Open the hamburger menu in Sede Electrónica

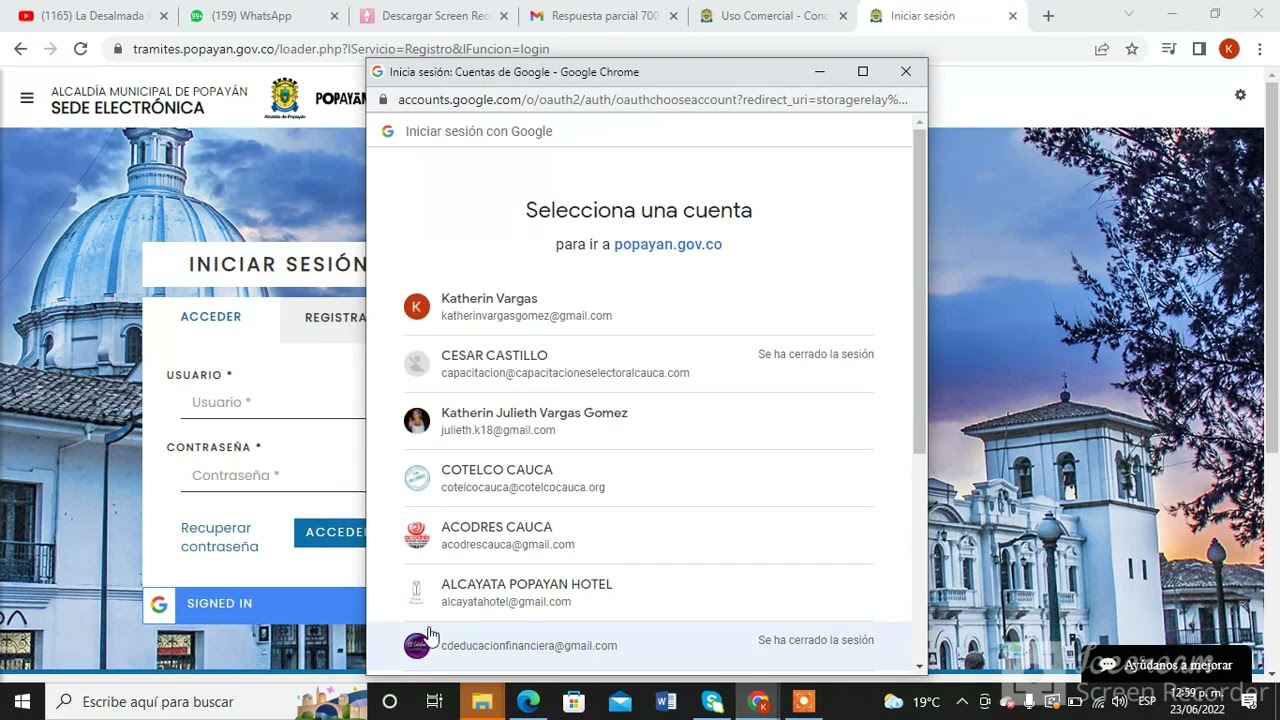(27, 98)
